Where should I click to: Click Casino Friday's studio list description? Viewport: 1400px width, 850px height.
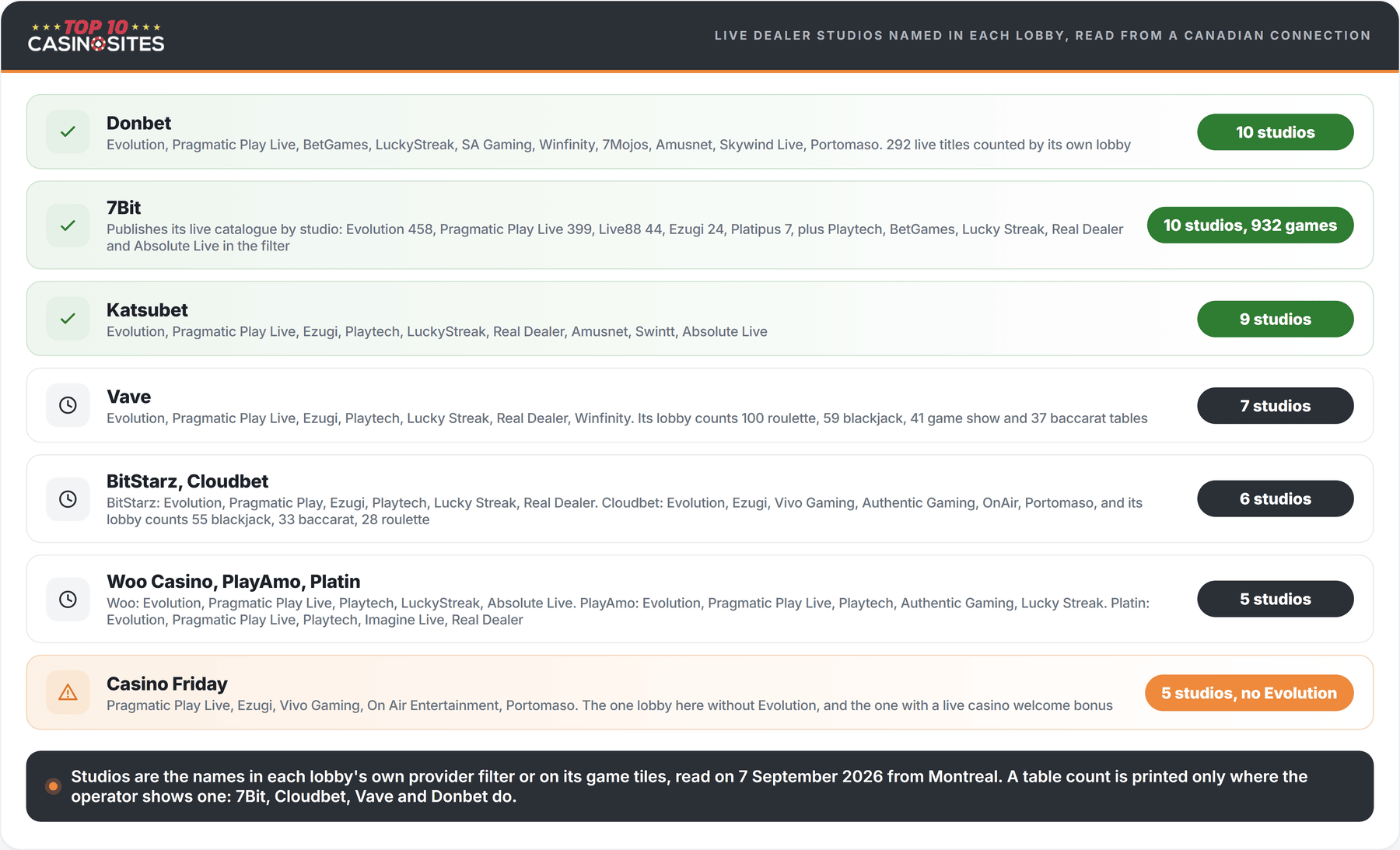click(610, 705)
